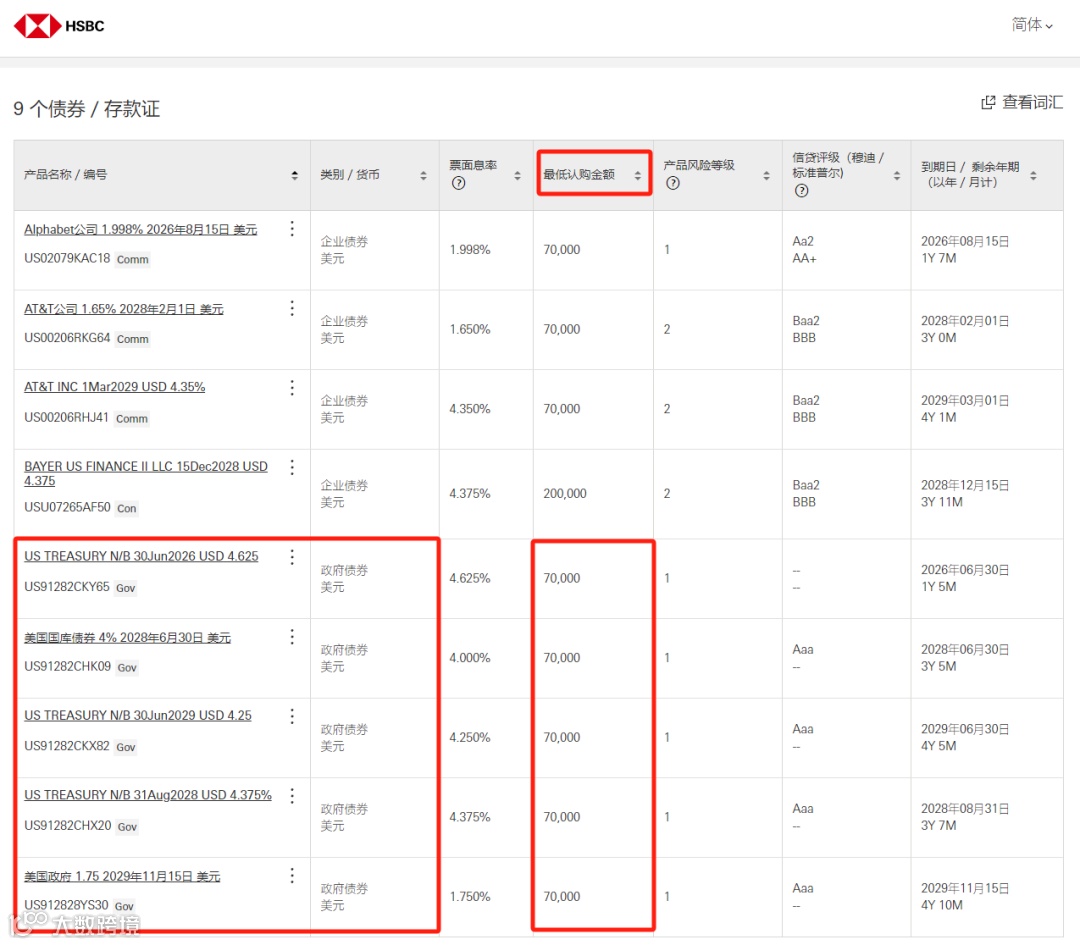The height and width of the screenshot is (945, 1080).
Task: Show help for 产品风险等级 question icon
Action: 673,183
